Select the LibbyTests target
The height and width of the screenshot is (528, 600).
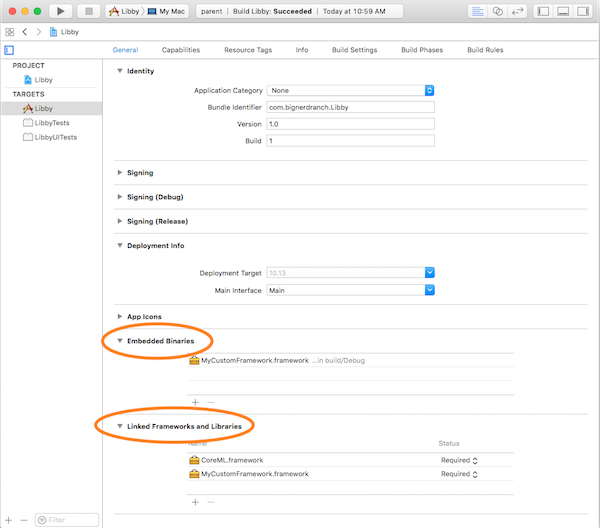[x=46, y=123]
